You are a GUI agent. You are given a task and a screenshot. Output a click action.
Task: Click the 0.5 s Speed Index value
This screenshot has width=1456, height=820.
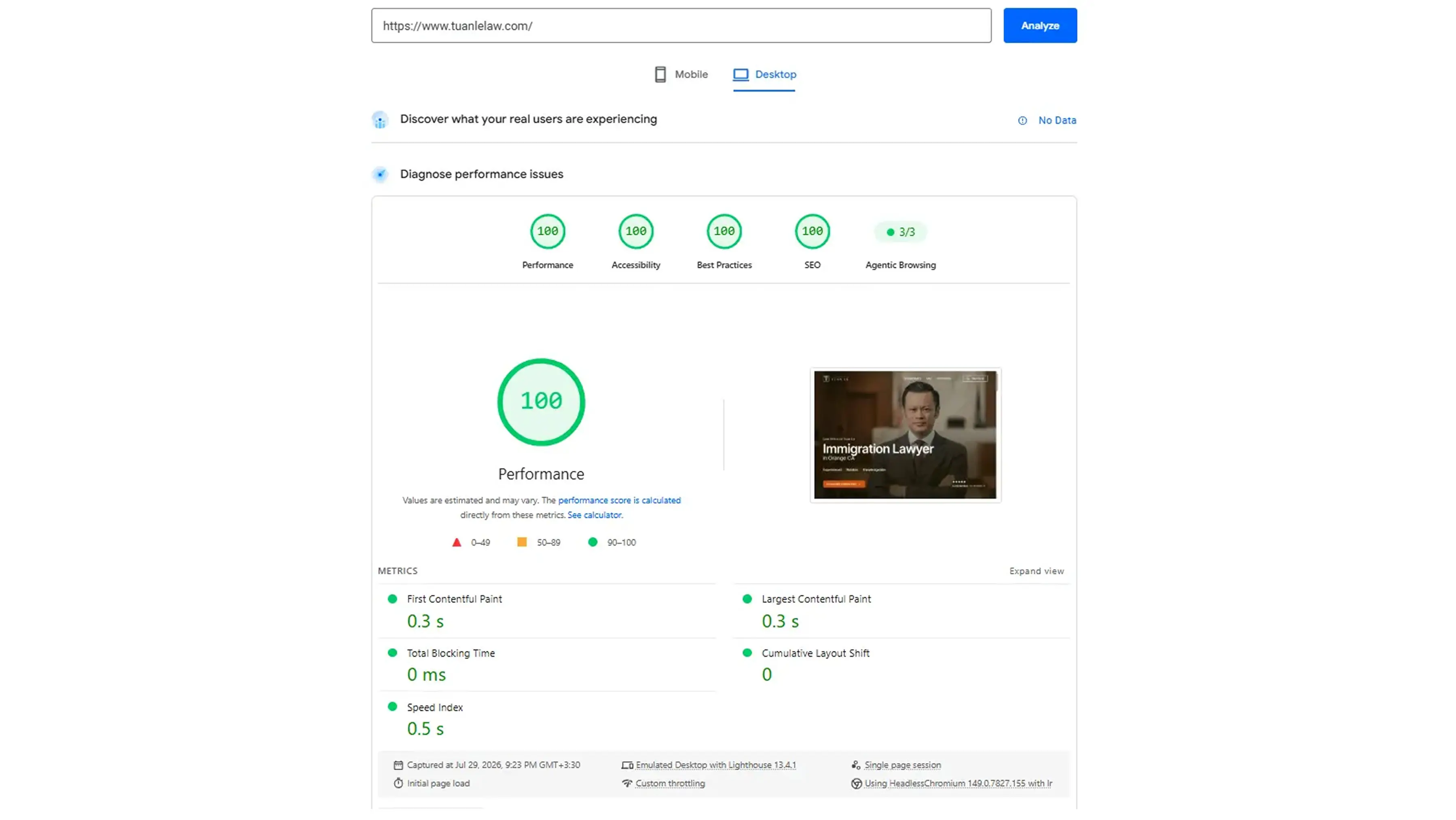tap(425, 729)
